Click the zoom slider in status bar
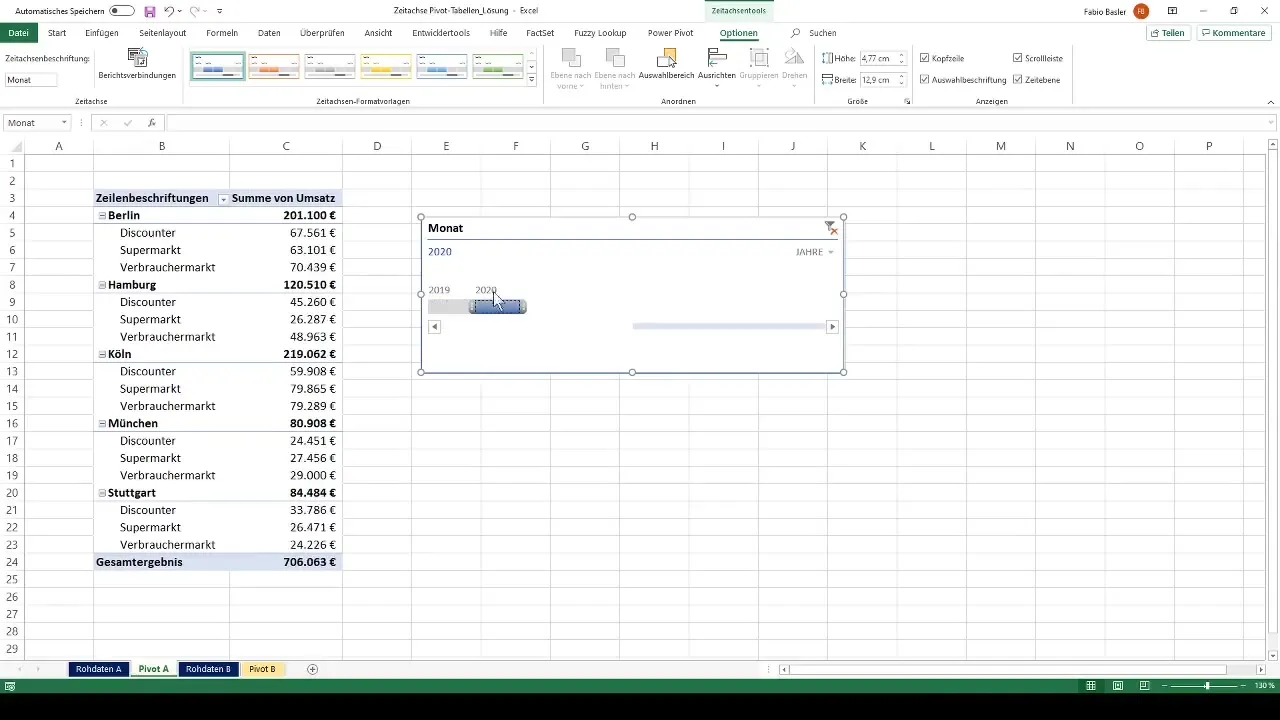 (1207, 686)
